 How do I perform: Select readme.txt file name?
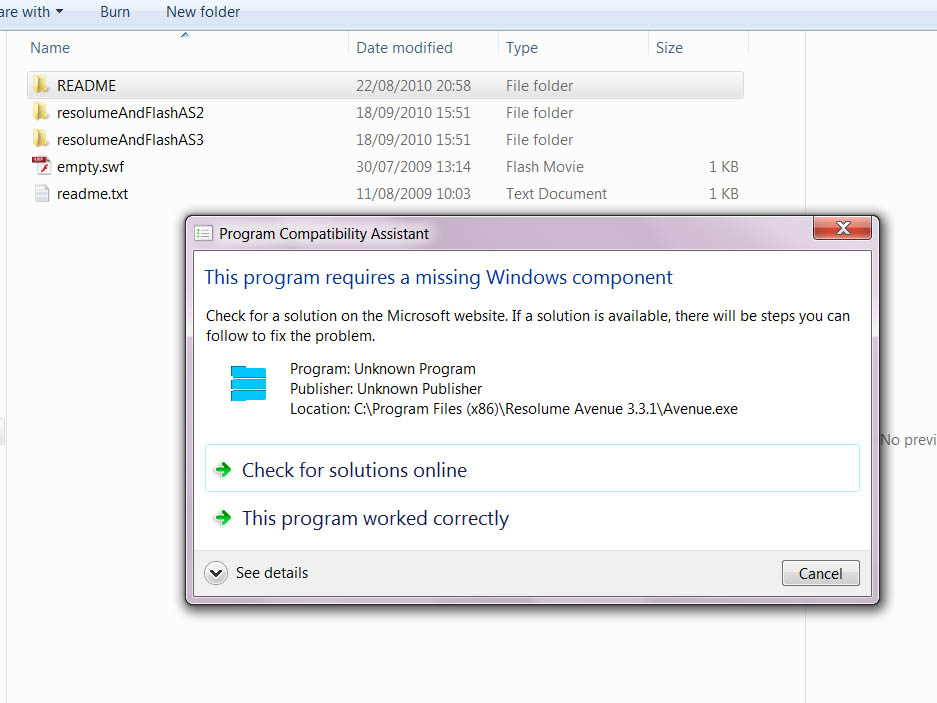[93, 194]
